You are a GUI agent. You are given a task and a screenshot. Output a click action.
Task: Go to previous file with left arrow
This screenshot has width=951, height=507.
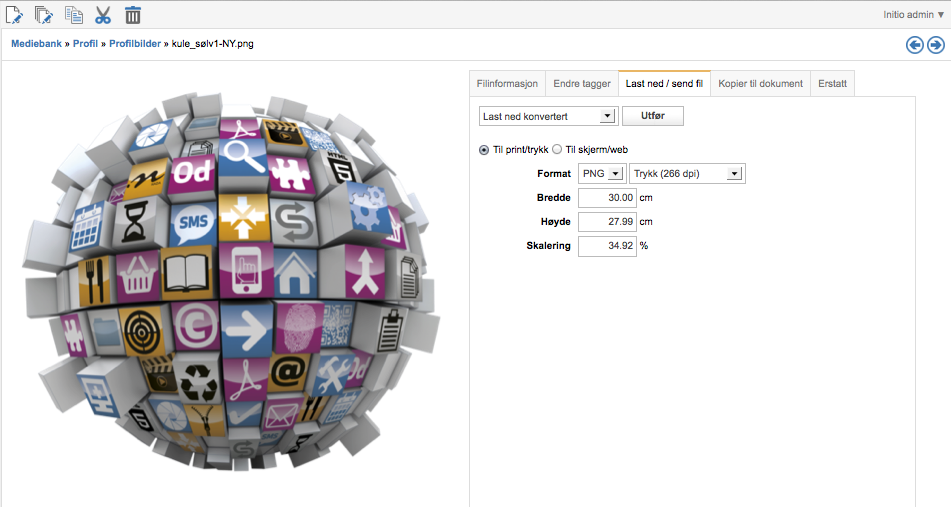(x=914, y=45)
